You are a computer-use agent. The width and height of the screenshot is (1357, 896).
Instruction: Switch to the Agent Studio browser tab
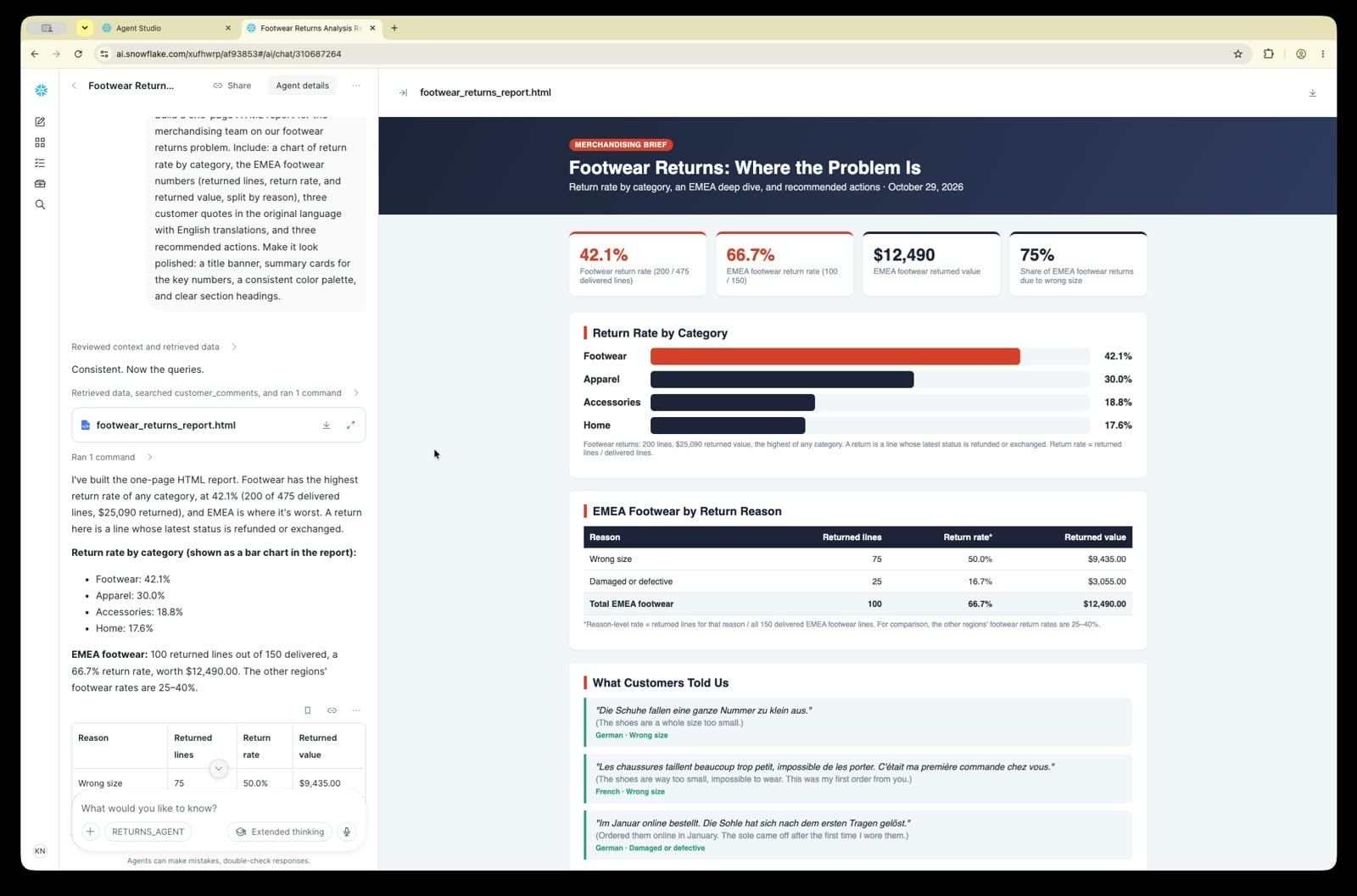click(x=162, y=28)
